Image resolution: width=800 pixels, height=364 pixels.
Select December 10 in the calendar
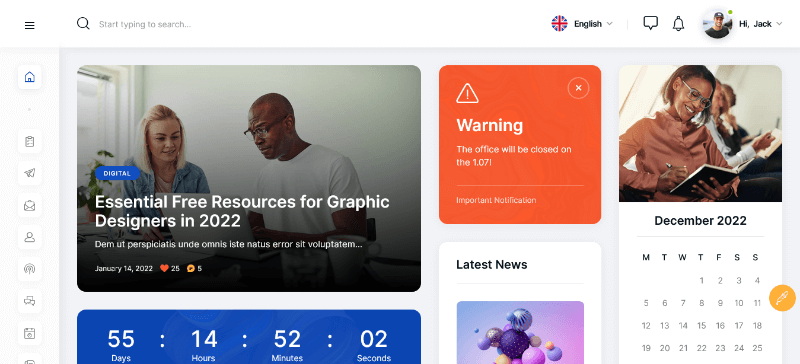pos(738,303)
